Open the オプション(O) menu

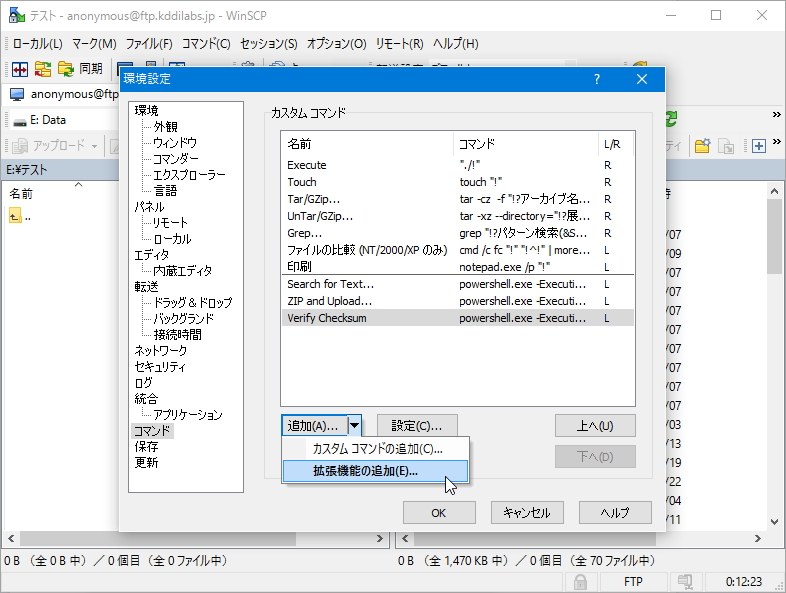[337, 44]
